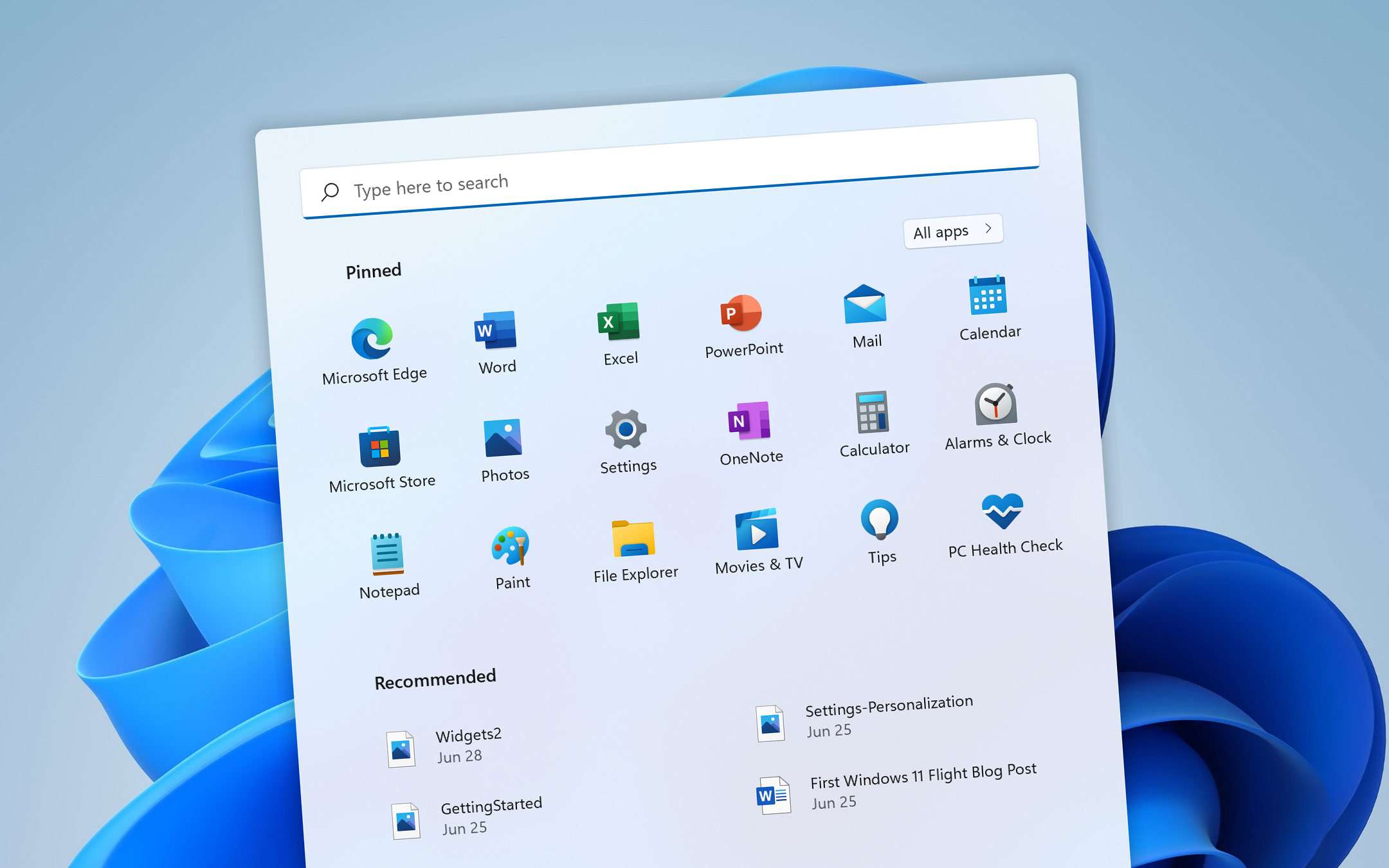This screenshot has width=1389, height=868.
Task: Open the Microsoft Store
Action: 381,447
